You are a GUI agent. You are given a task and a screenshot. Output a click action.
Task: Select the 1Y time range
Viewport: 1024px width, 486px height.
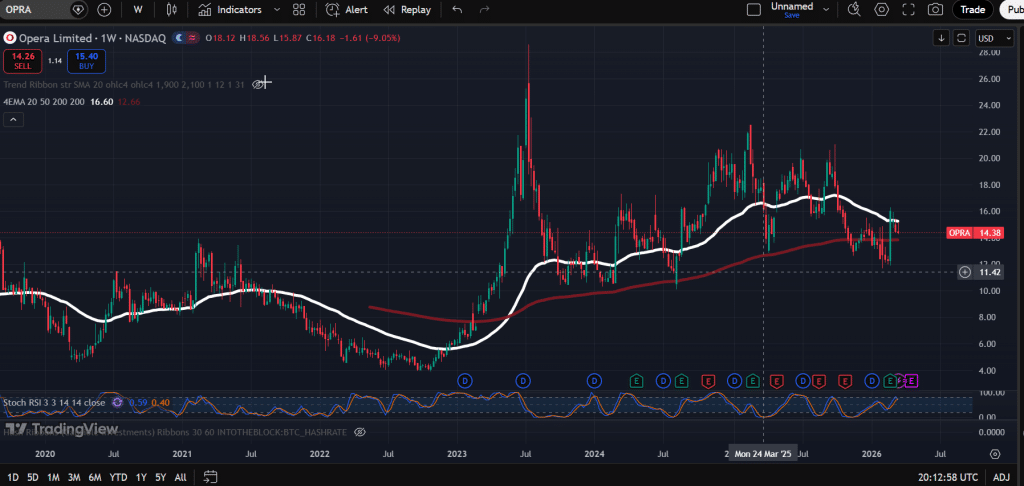click(x=141, y=477)
